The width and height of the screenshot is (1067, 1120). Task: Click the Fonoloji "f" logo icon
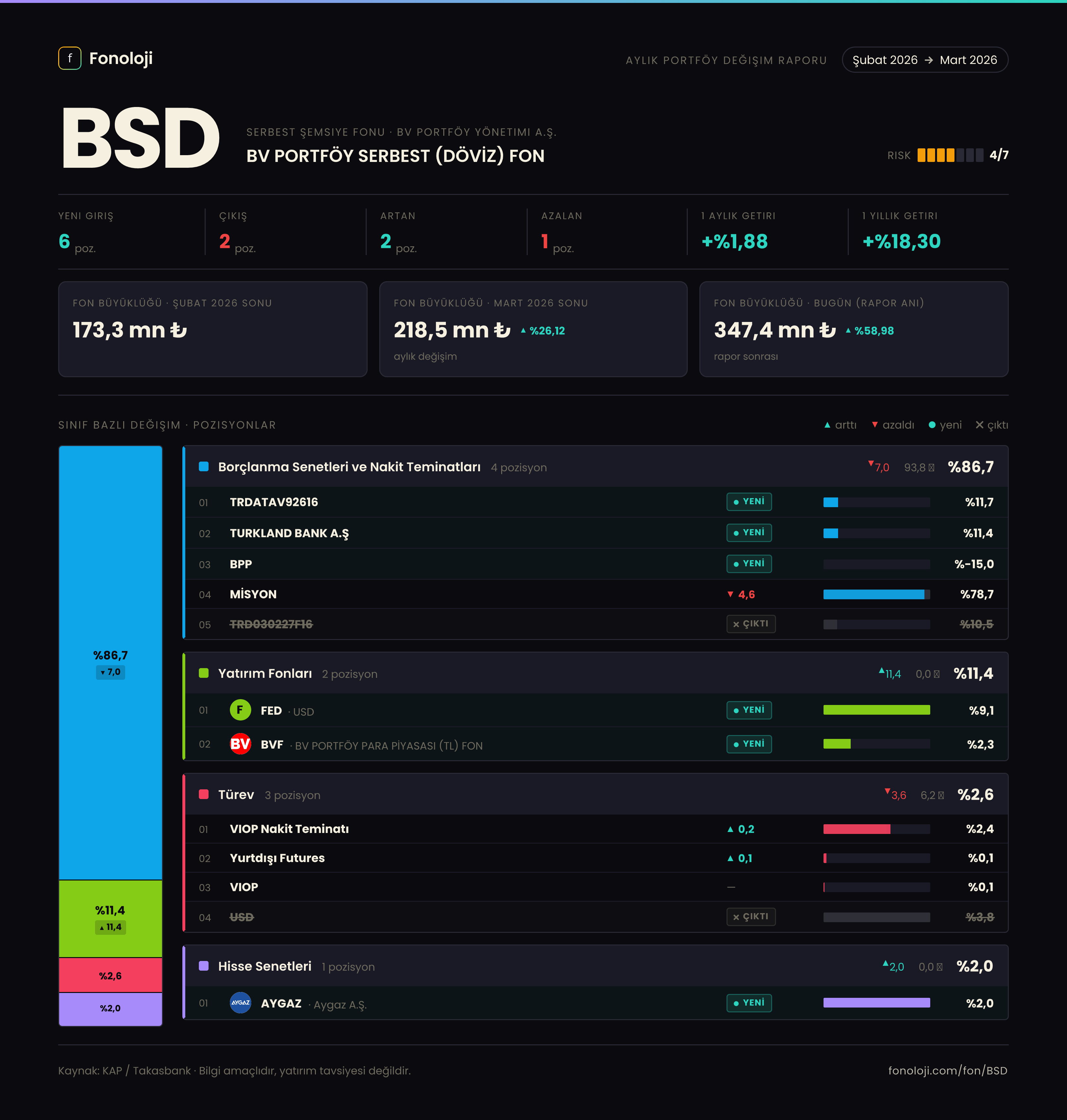(x=70, y=58)
